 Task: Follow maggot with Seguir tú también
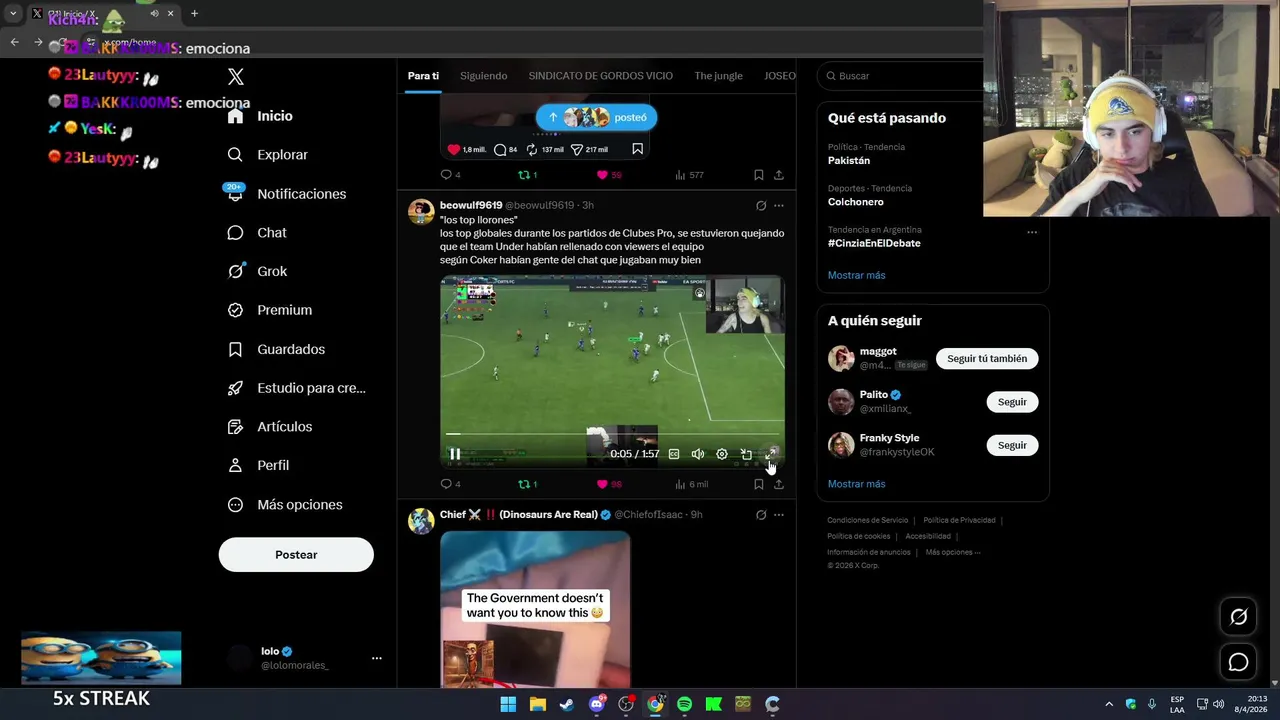(987, 359)
